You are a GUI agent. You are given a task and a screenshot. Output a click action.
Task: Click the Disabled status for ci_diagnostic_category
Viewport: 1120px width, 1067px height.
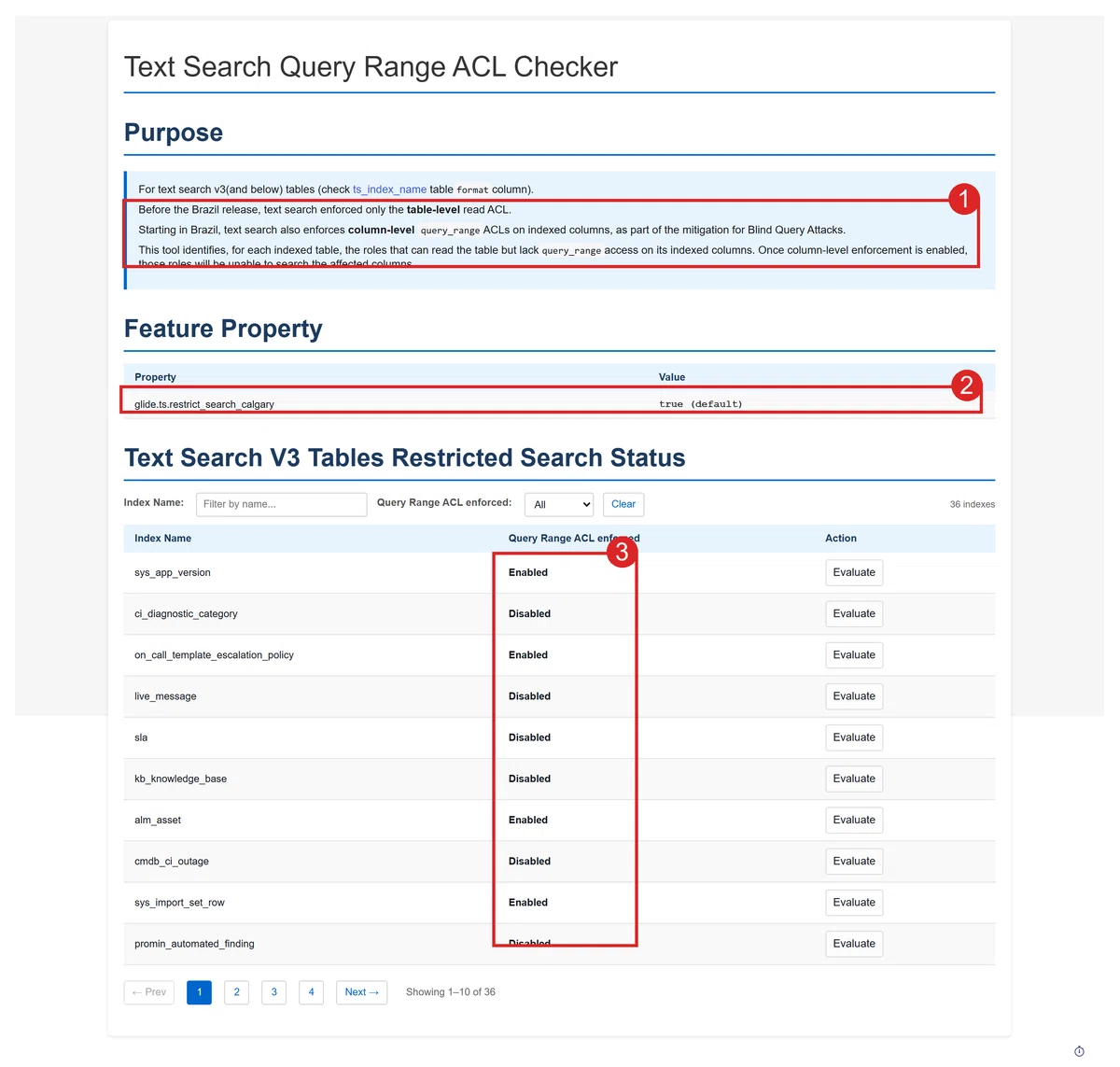click(x=529, y=614)
